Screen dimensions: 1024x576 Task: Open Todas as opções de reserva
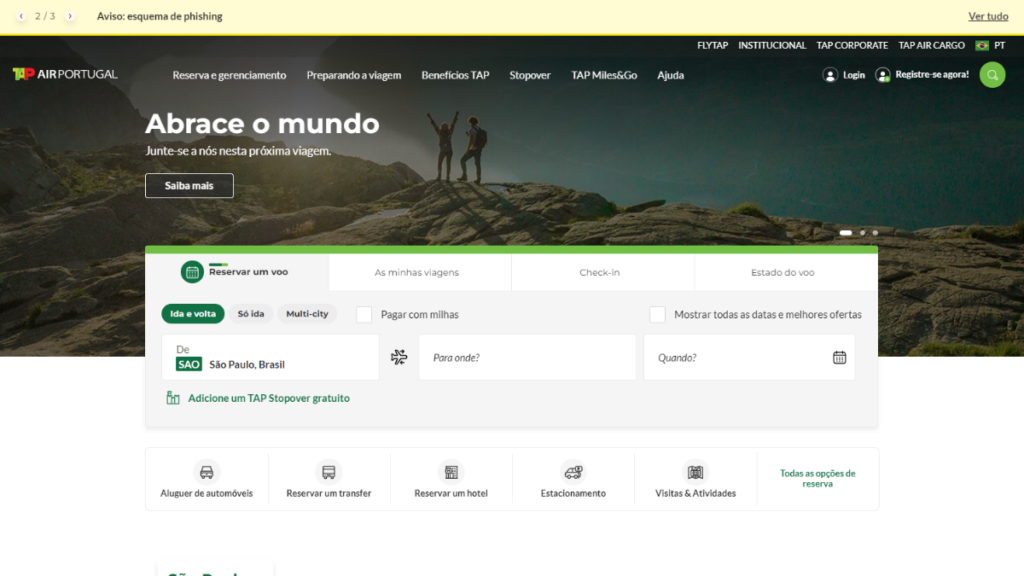pos(818,478)
